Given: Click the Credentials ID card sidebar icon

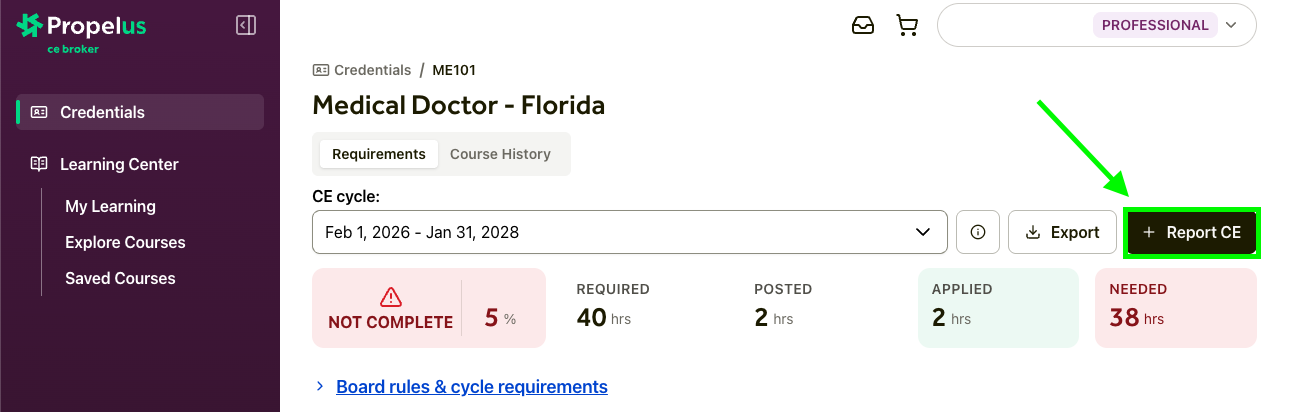Looking at the screenshot, I should coord(39,112).
